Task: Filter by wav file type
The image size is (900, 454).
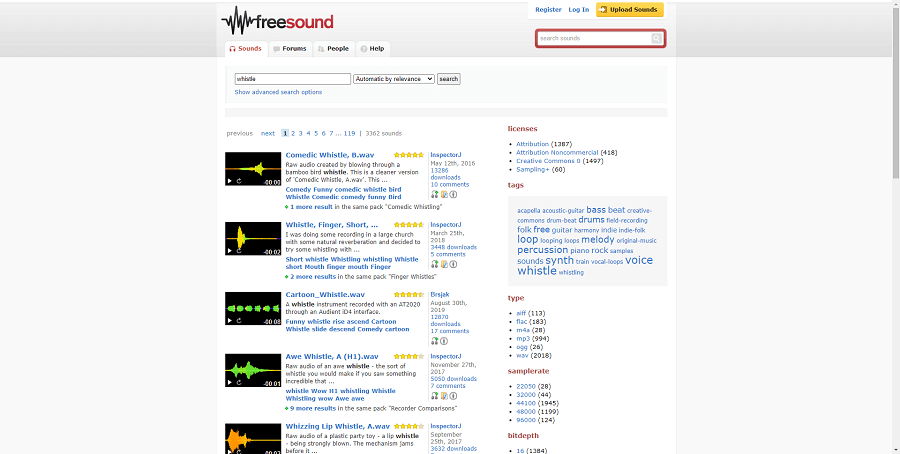Action: 522,356
